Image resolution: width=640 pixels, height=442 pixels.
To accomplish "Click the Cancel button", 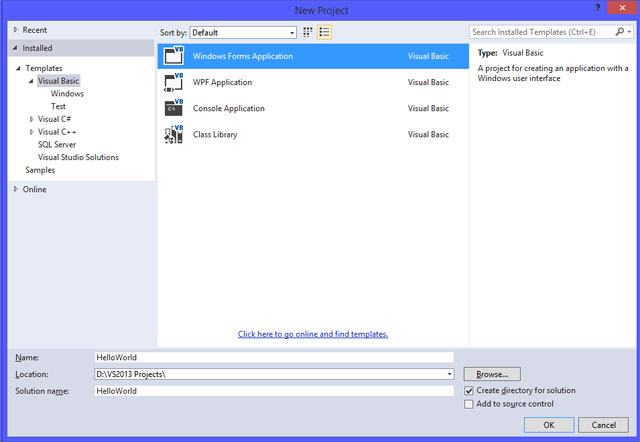I will (603, 425).
